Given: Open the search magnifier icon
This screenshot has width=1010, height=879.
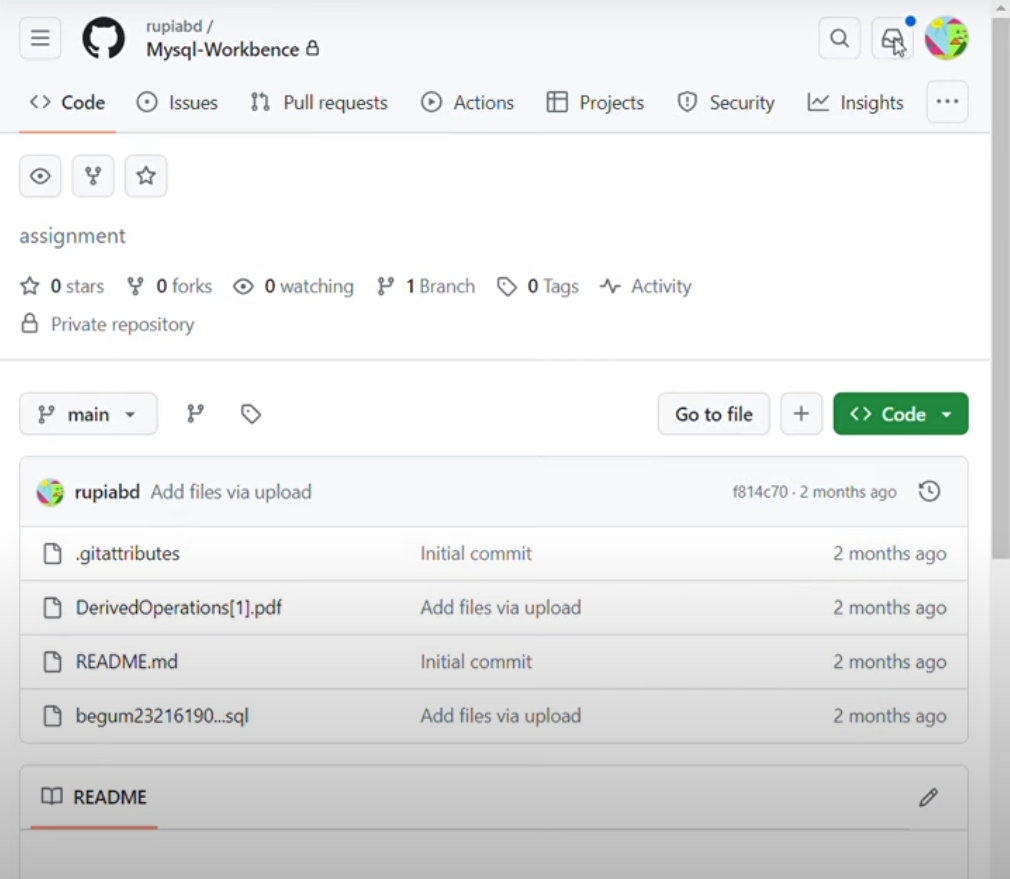Looking at the screenshot, I should pyautogui.click(x=839, y=38).
